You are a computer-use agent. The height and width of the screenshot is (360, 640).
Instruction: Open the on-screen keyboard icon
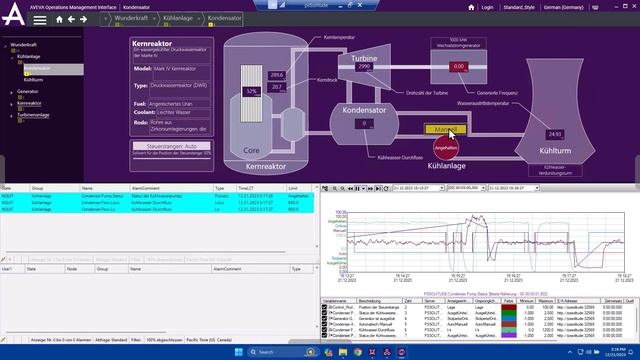click(596, 7)
